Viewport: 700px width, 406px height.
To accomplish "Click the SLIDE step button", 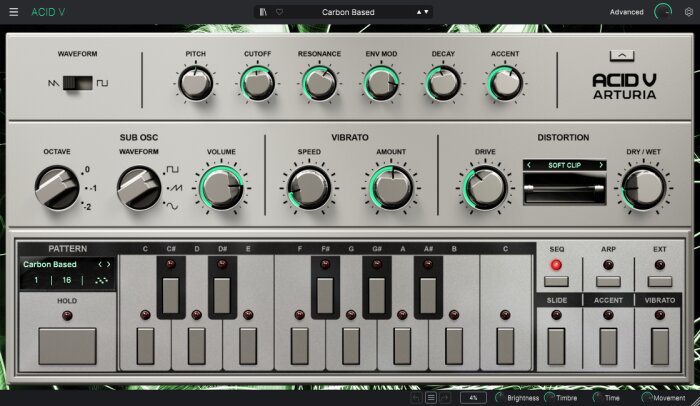I will (x=556, y=346).
